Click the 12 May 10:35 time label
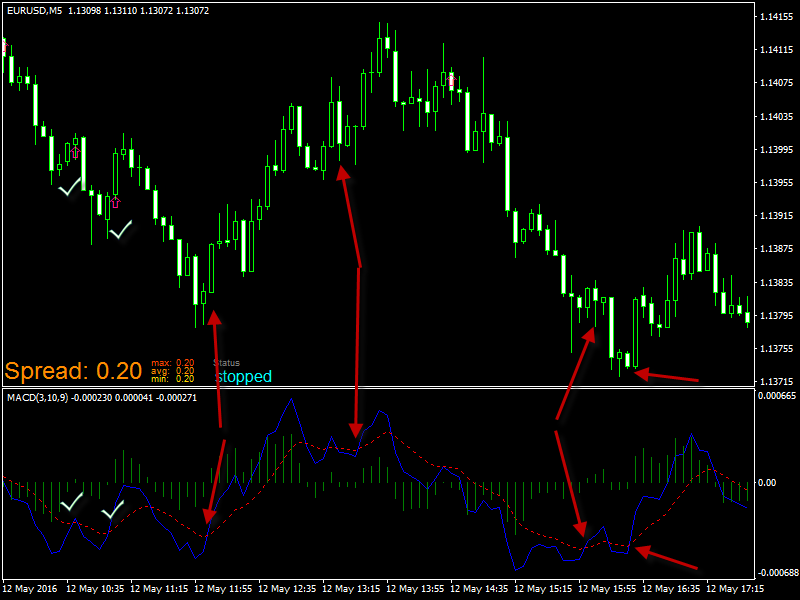The height and width of the screenshot is (600, 800). click(x=95, y=589)
